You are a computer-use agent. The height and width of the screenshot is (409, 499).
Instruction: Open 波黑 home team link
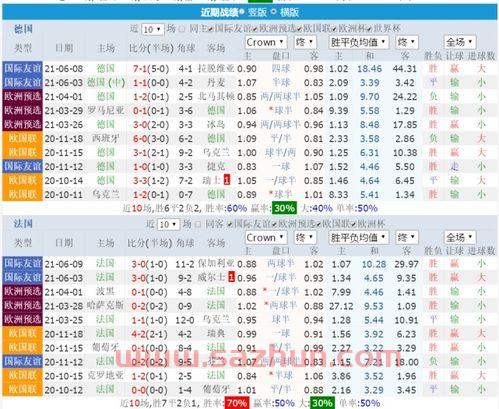click(105, 292)
